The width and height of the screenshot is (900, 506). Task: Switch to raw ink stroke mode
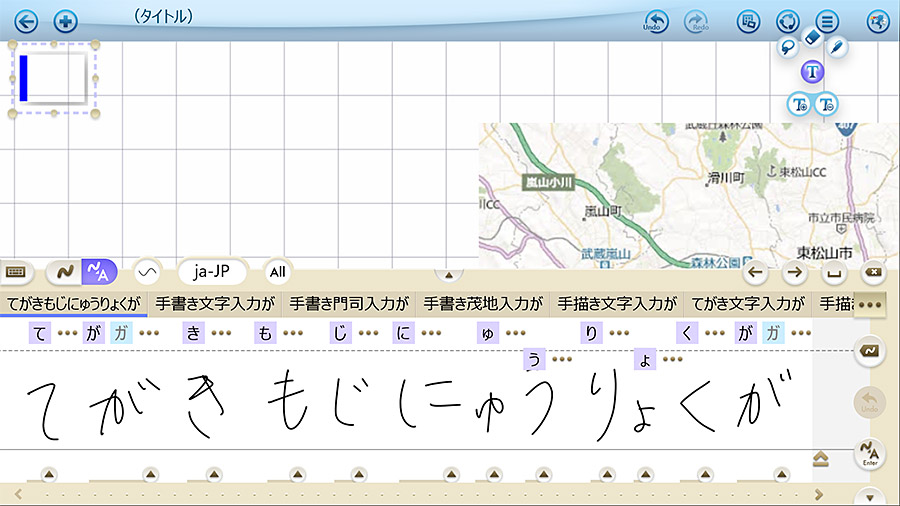63,271
